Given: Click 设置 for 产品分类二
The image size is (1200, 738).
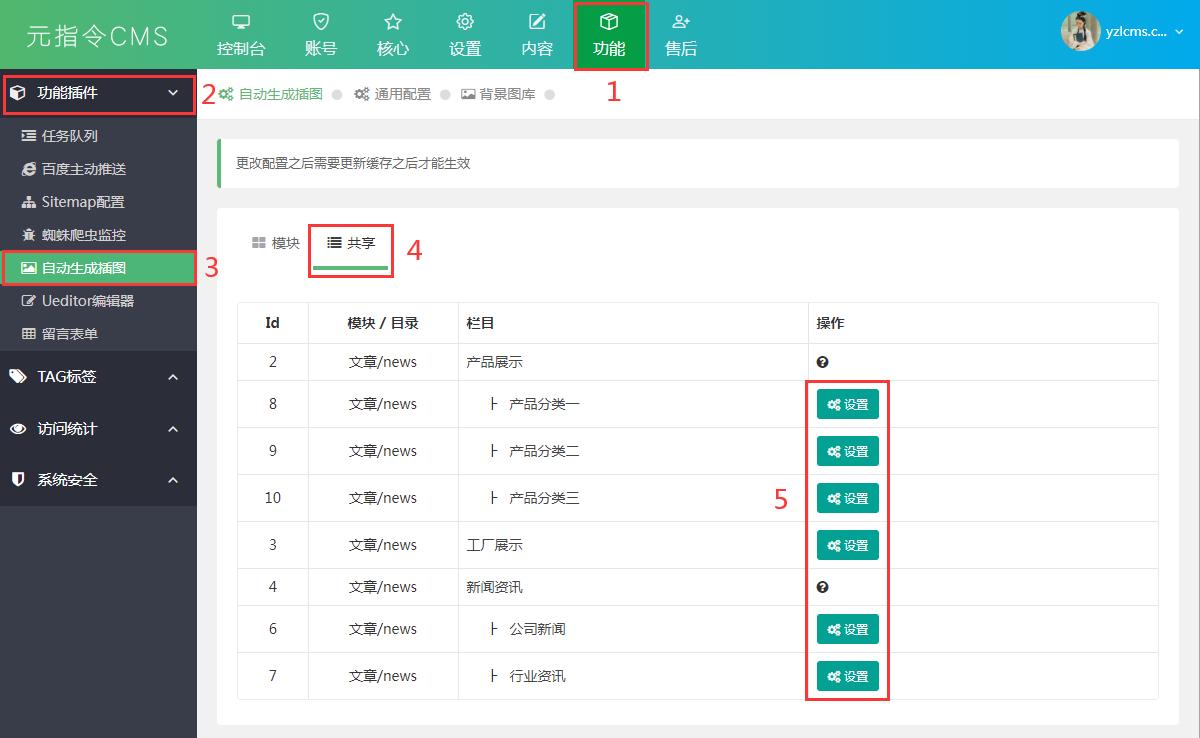Looking at the screenshot, I should [x=848, y=451].
